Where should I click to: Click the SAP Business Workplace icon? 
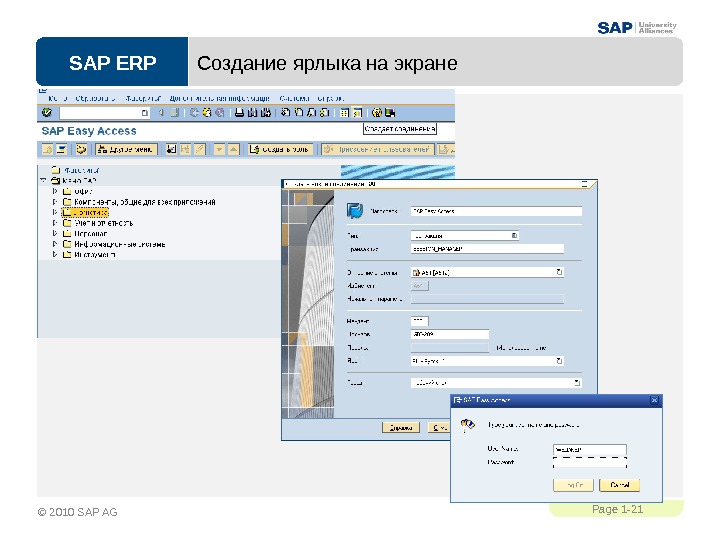(x=81, y=149)
